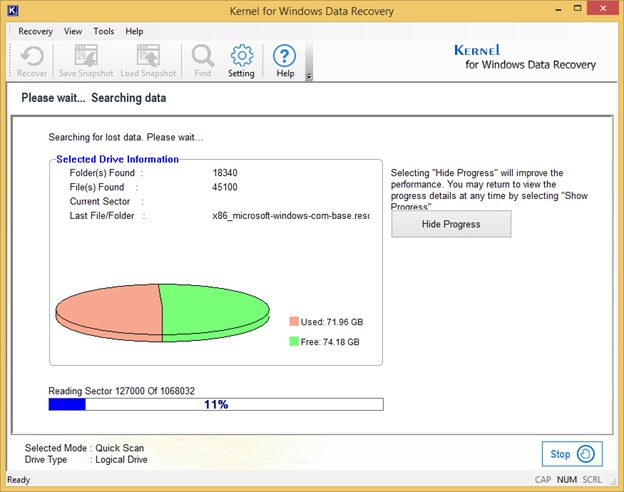Click the Kernel for Windows Data Recovery logo
This screenshot has width=624, height=492.
pos(525,57)
